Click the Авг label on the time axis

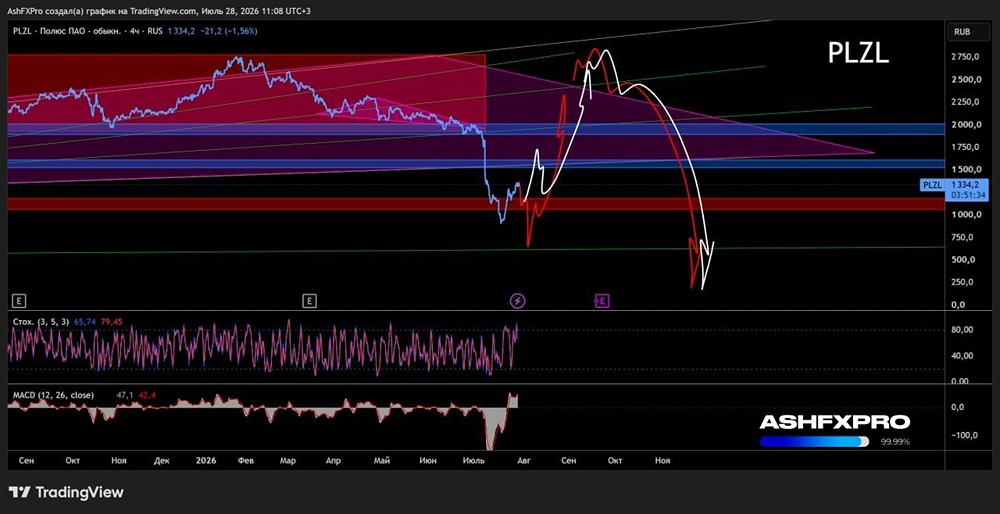point(524,460)
